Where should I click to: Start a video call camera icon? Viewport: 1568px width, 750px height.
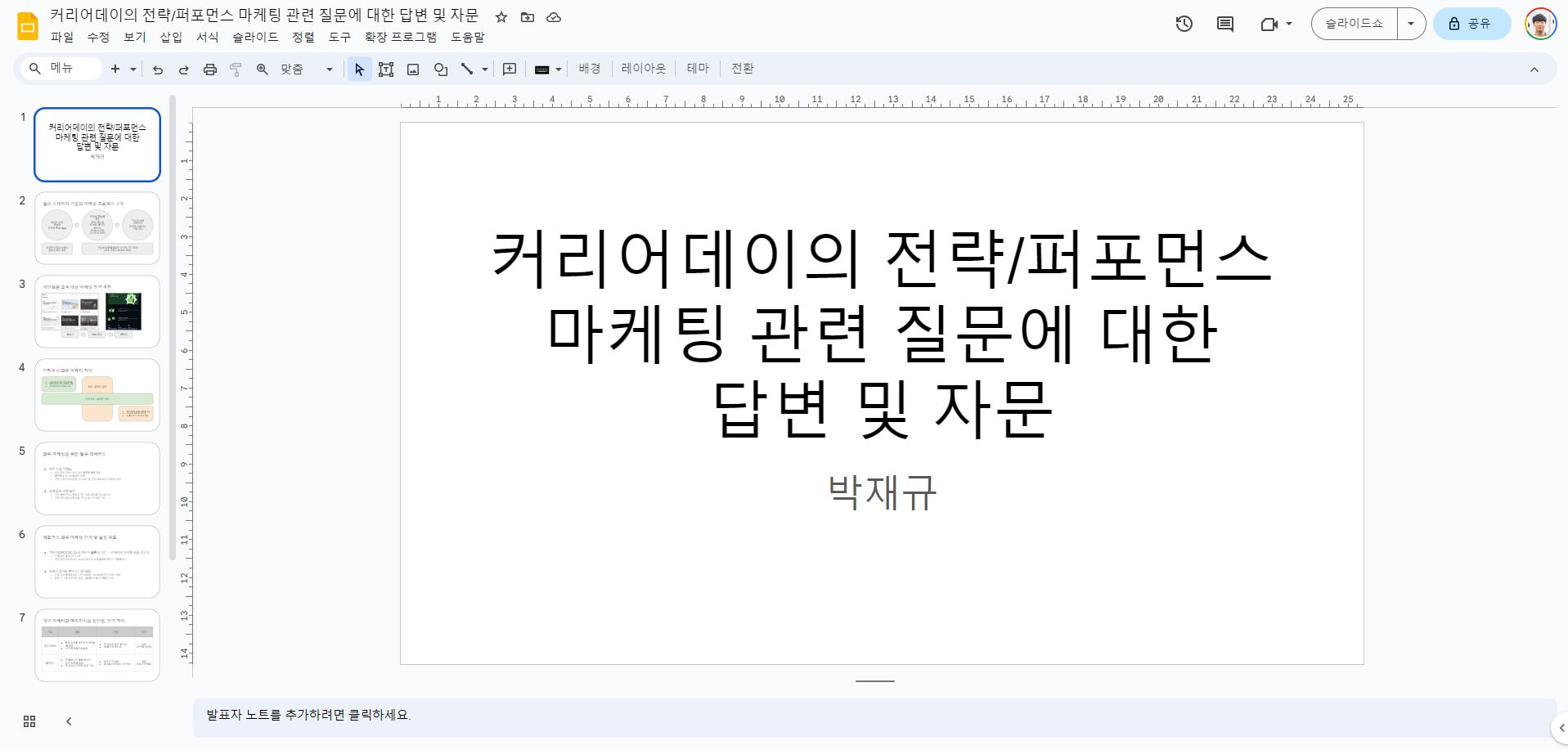[1269, 24]
